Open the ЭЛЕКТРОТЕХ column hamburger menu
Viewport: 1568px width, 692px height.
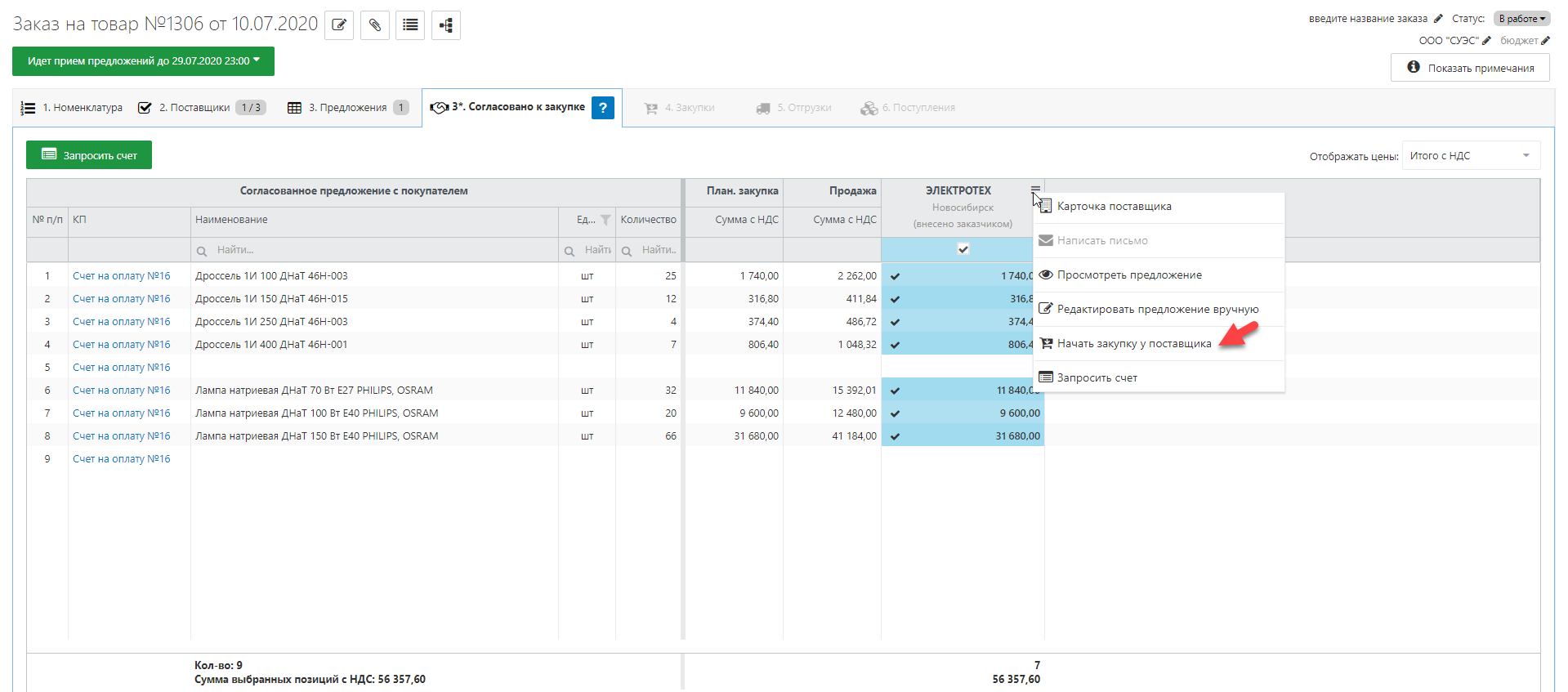tap(1035, 190)
